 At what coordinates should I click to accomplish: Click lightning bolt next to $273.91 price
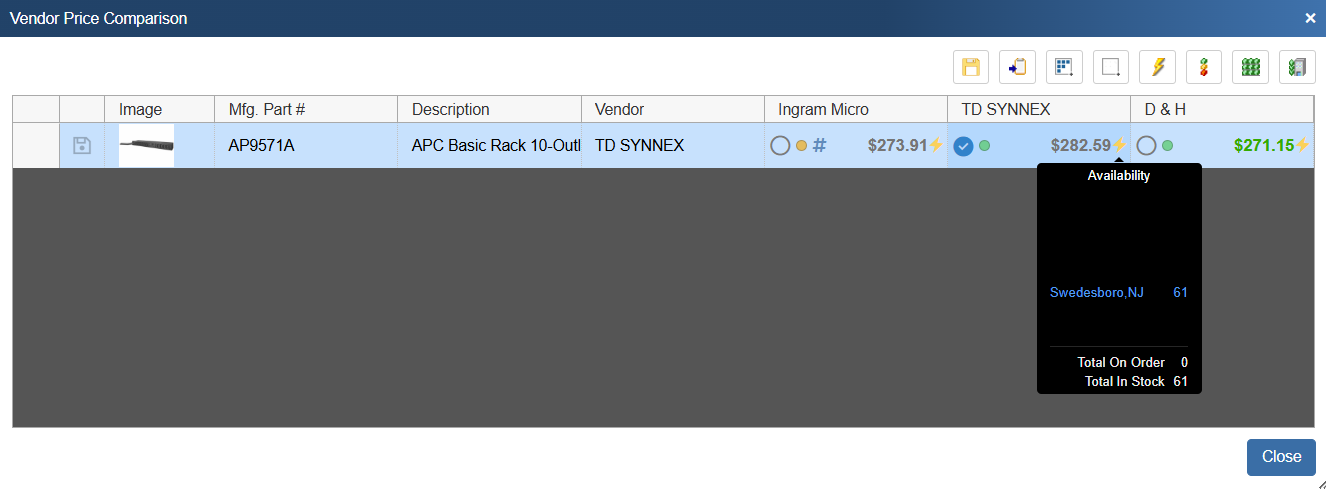click(936, 145)
